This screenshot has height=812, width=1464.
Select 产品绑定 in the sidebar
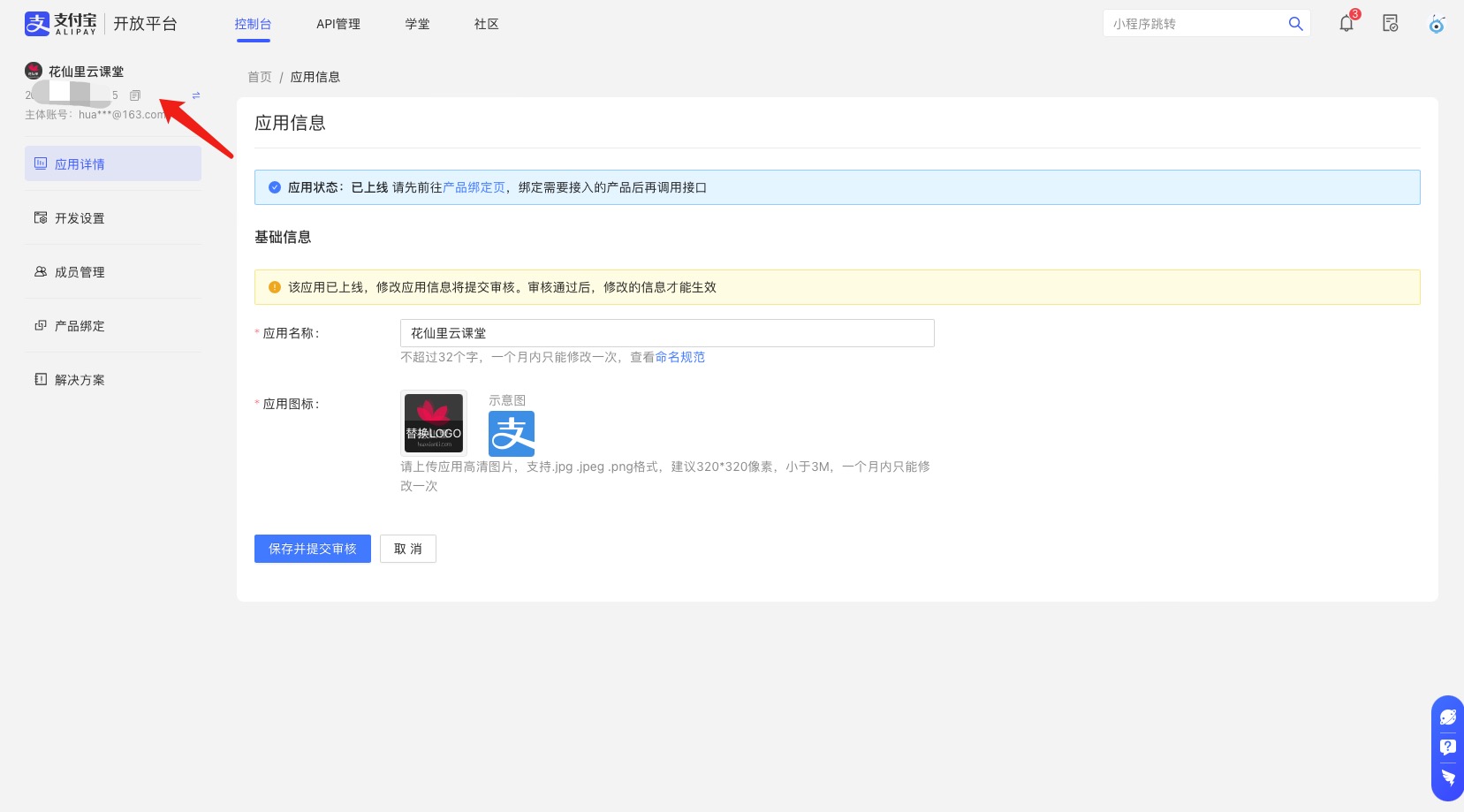(113, 325)
